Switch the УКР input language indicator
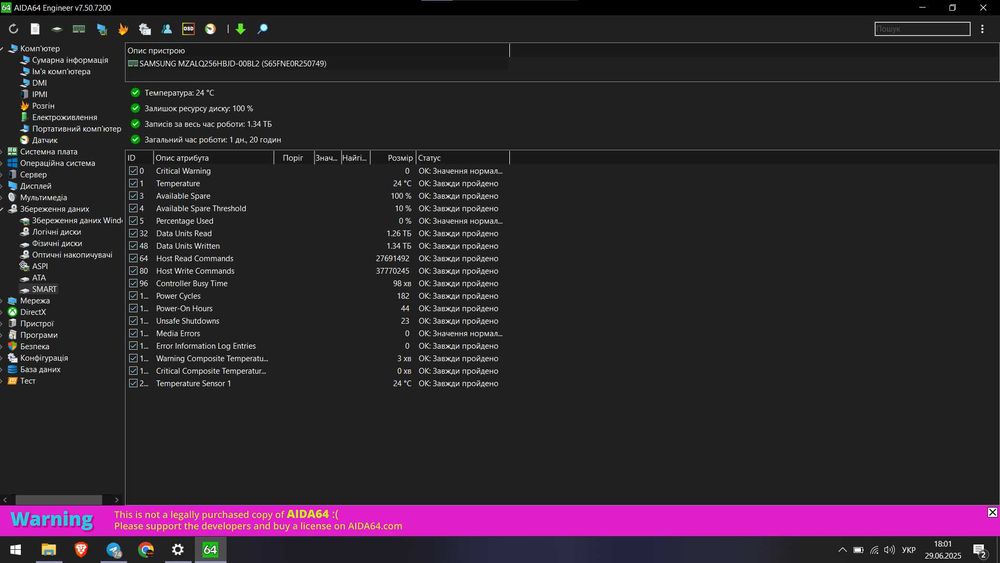 (x=909, y=550)
